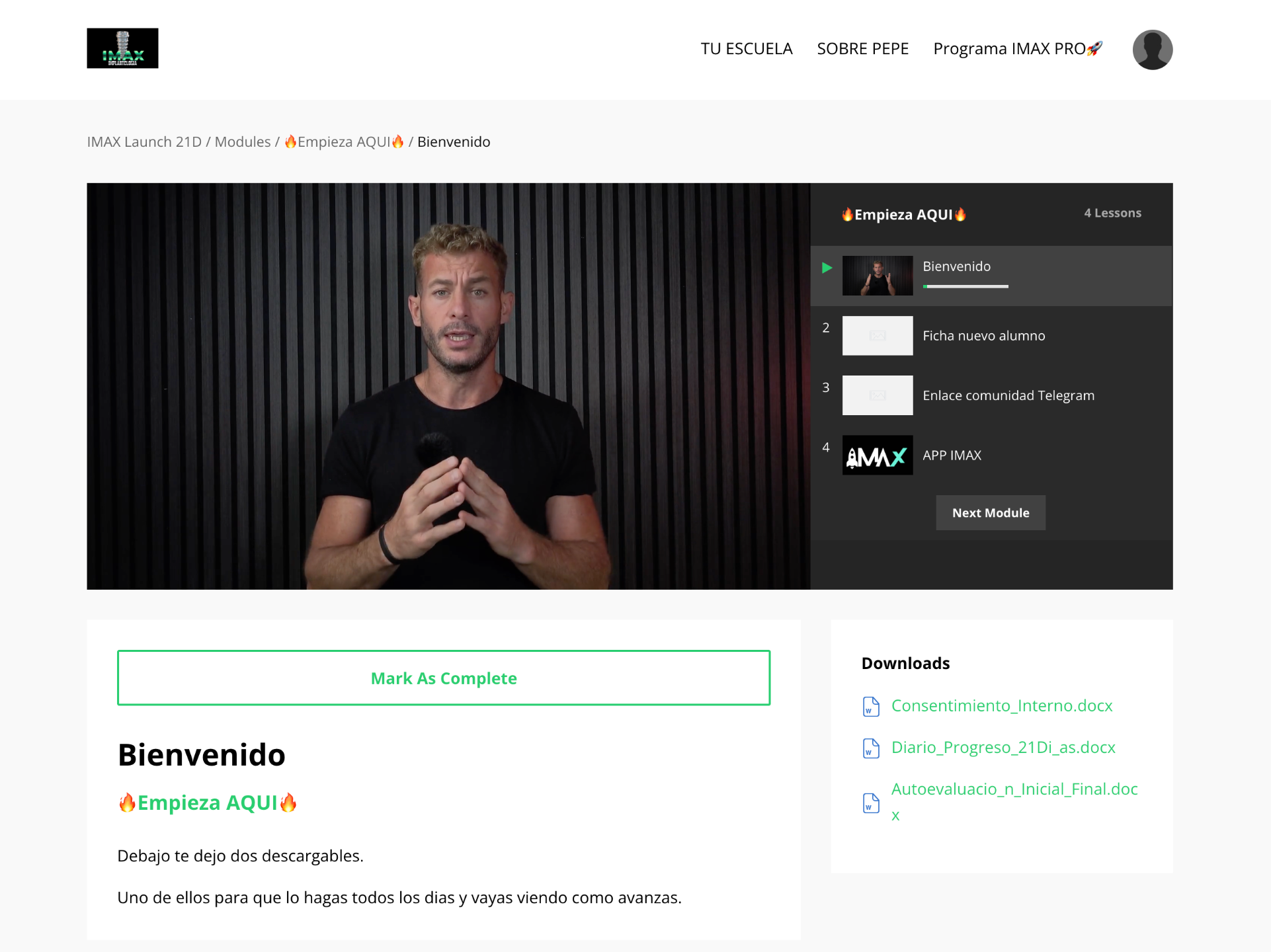Go to IMAX Launch 21D breadcrumb
Image resolution: width=1271 pixels, height=952 pixels.
(x=144, y=141)
